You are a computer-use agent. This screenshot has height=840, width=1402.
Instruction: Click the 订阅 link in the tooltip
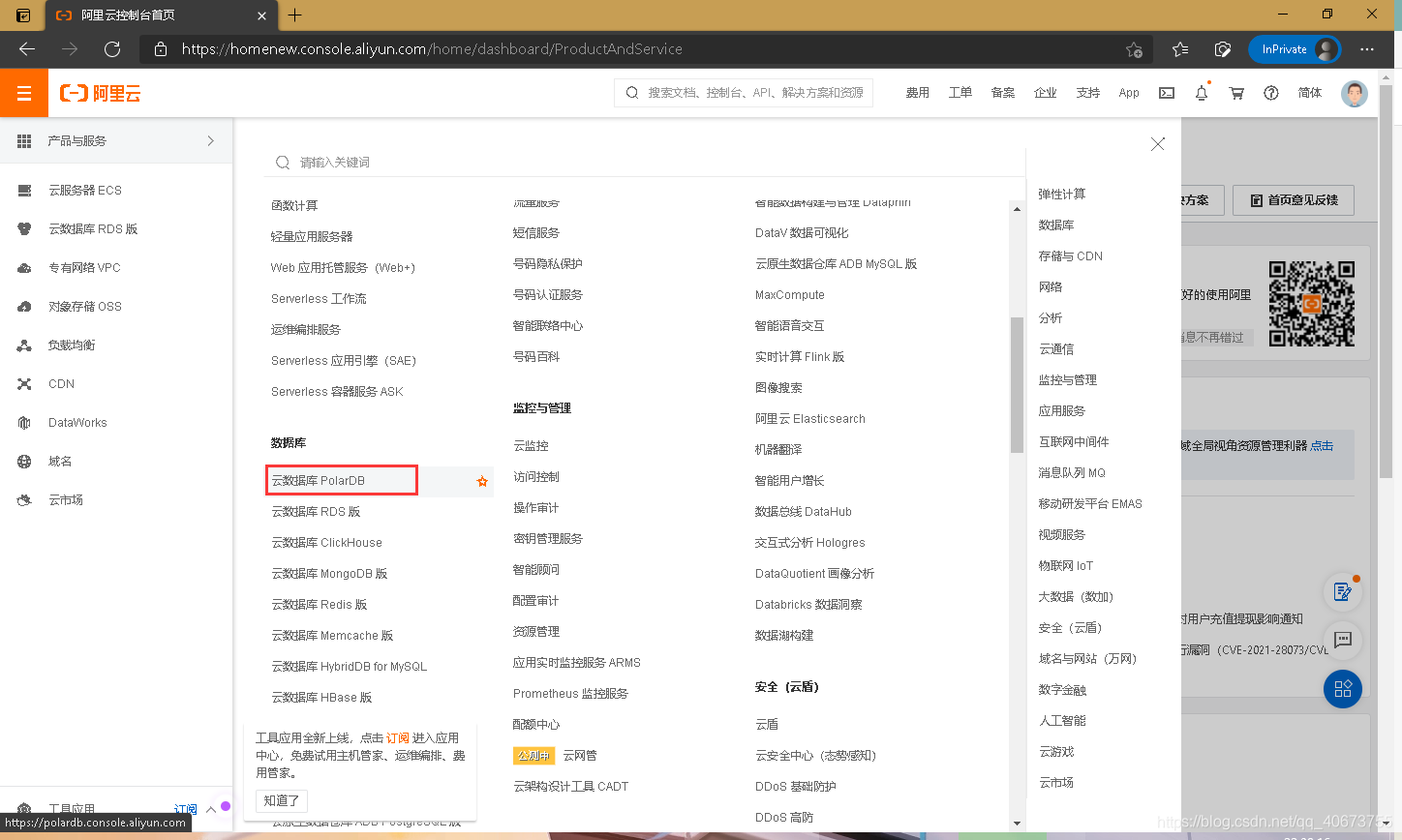398,738
